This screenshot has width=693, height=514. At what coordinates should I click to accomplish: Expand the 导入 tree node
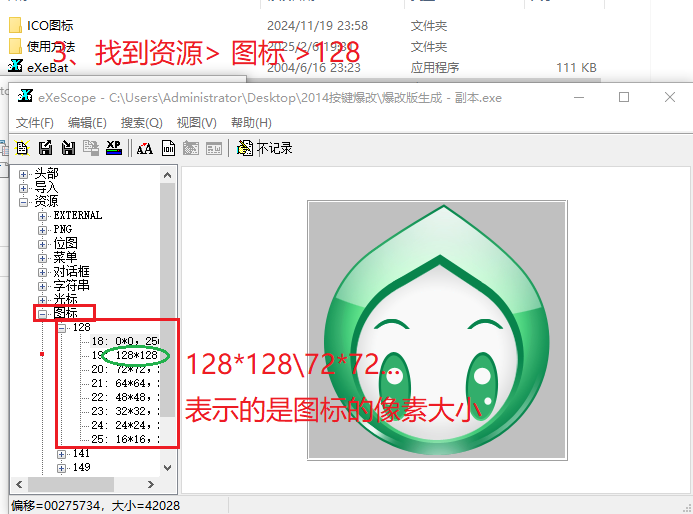pos(24,187)
